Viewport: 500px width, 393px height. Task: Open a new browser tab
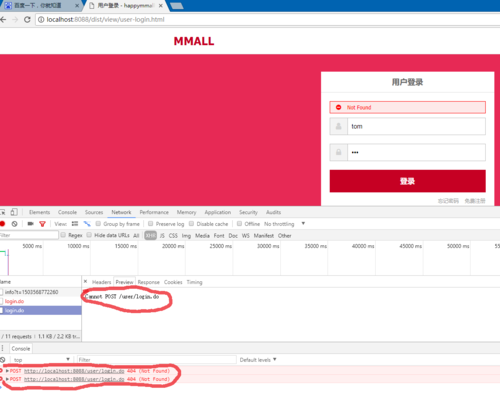pos(176,6)
